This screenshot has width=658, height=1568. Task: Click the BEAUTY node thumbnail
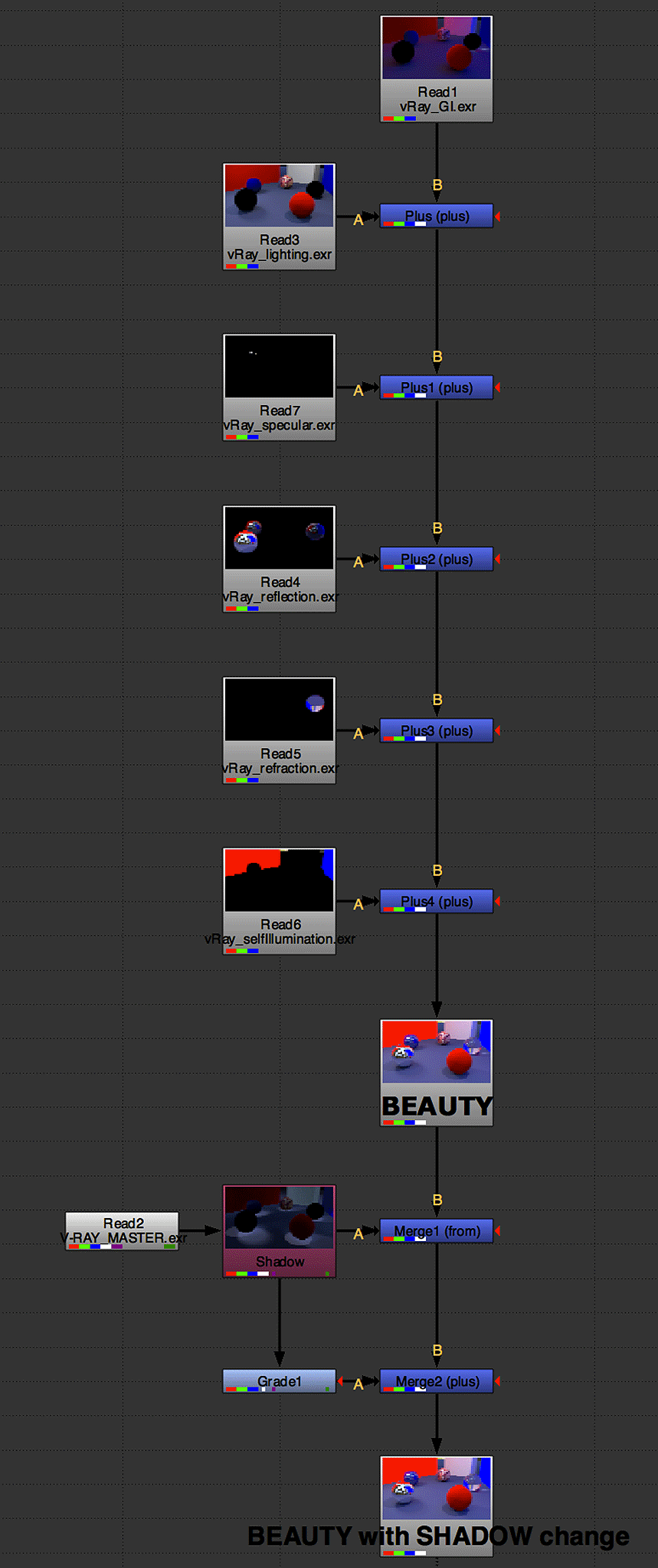coord(437,1052)
